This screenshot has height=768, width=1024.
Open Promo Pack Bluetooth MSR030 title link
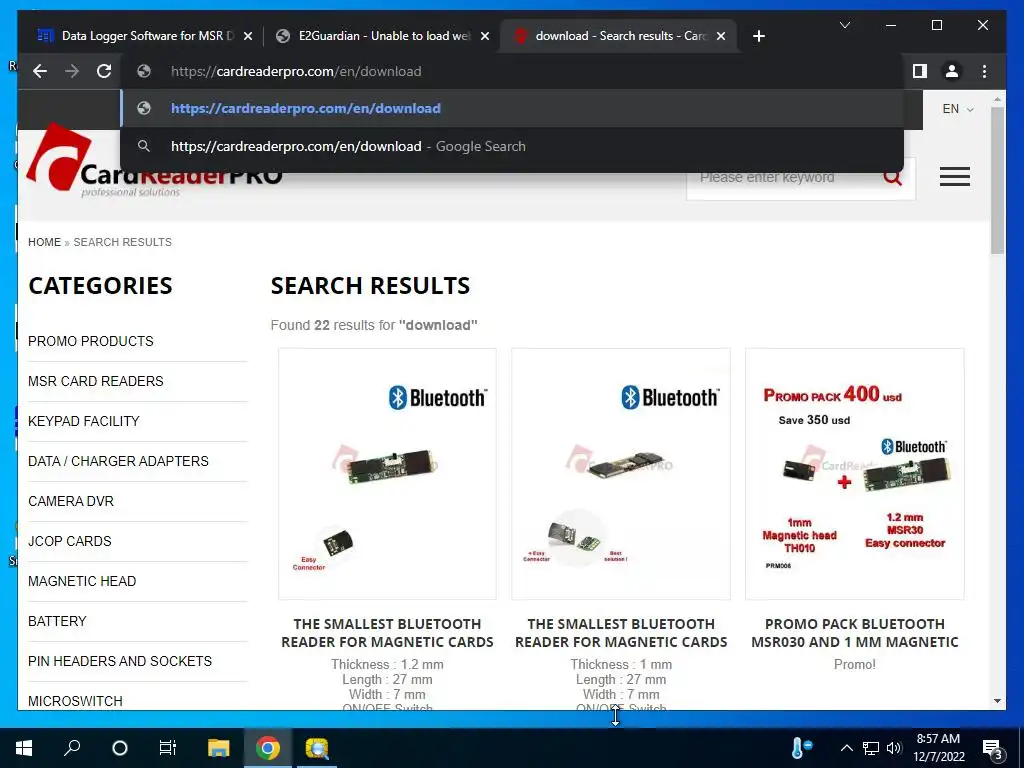point(854,633)
